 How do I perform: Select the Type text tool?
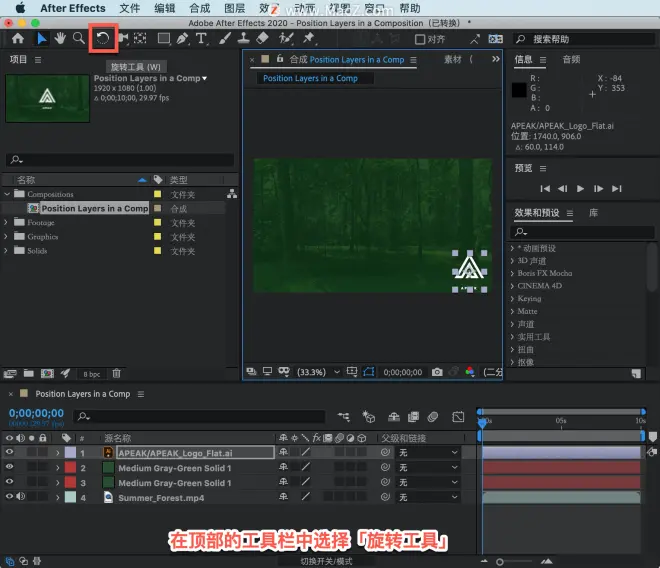[x=201, y=39]
